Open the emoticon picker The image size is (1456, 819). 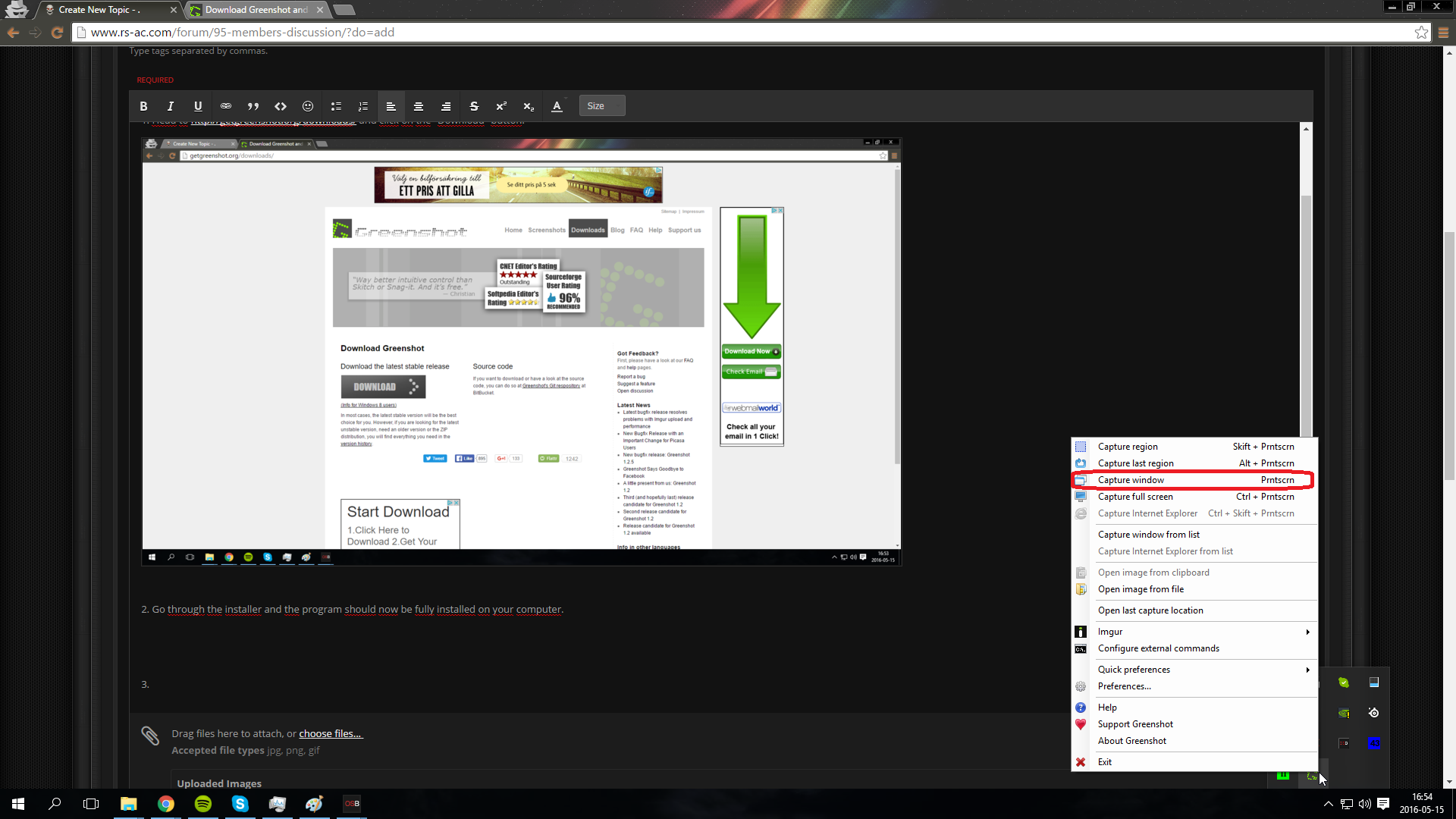(x=308, y=106)
